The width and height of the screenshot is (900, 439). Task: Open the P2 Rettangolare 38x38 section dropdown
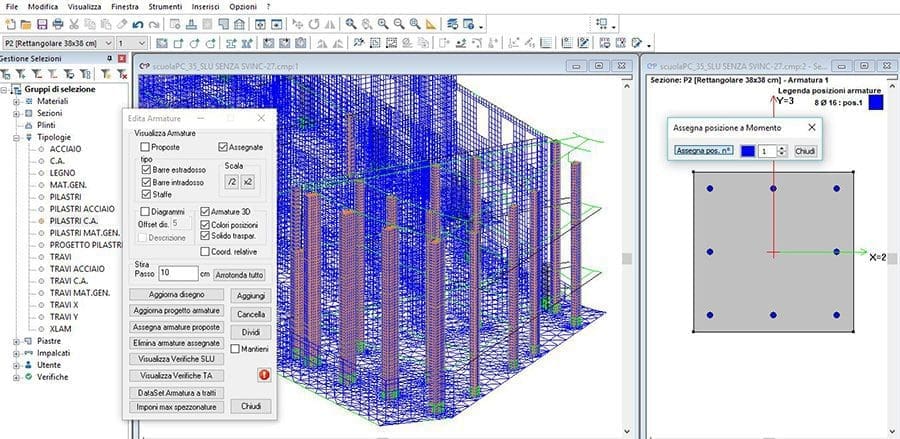tap(108, 43)
